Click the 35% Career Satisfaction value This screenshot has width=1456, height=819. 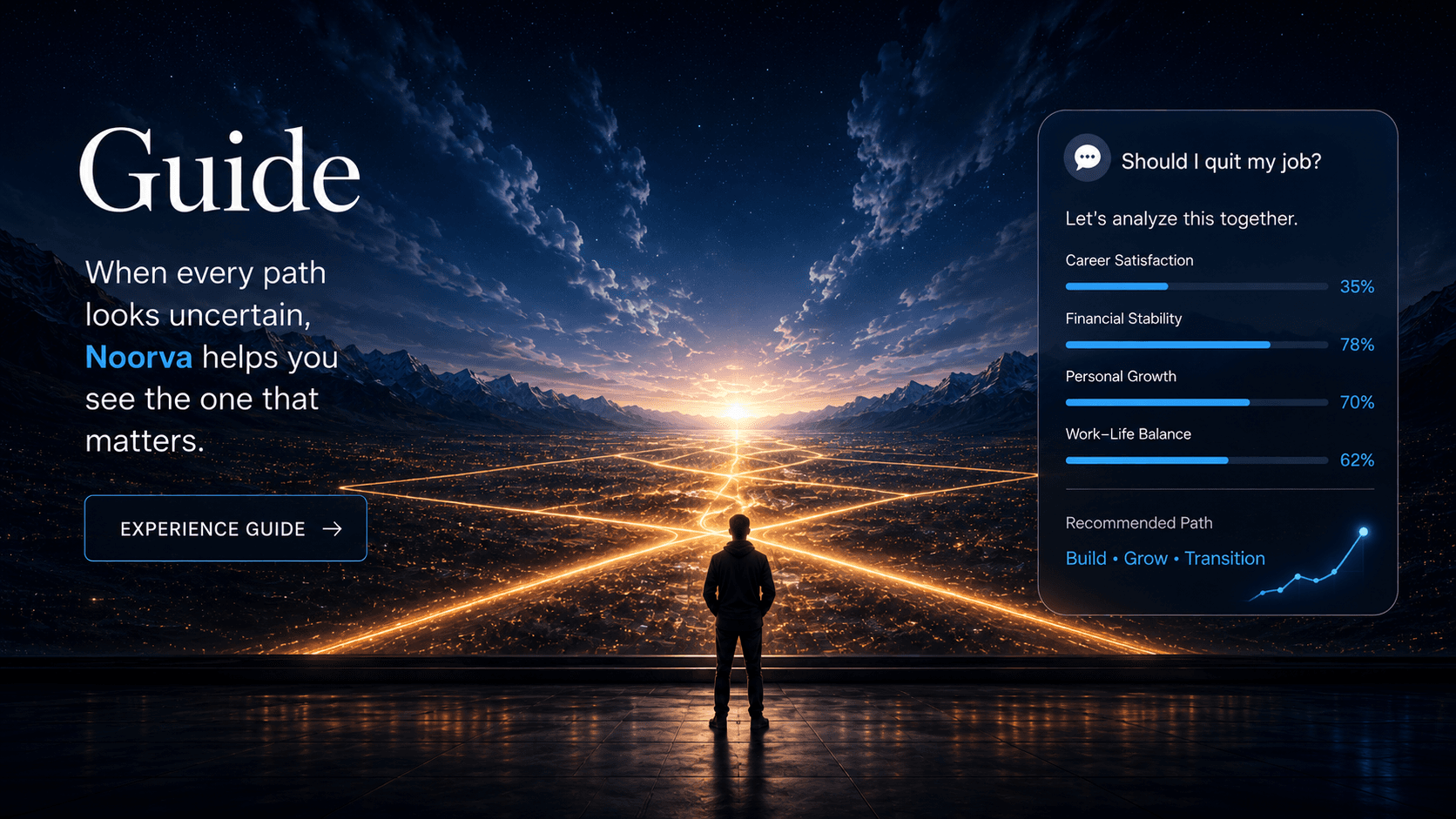pos(1357,286)
